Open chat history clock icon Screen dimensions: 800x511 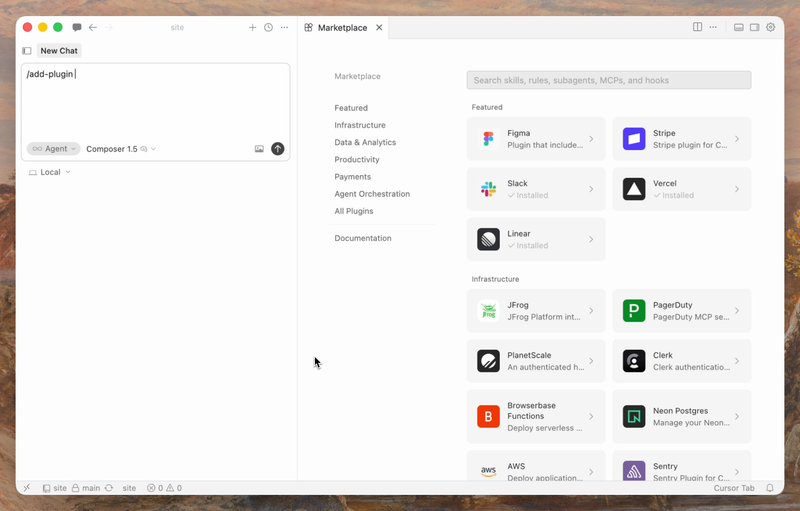[x=268, y=27]
